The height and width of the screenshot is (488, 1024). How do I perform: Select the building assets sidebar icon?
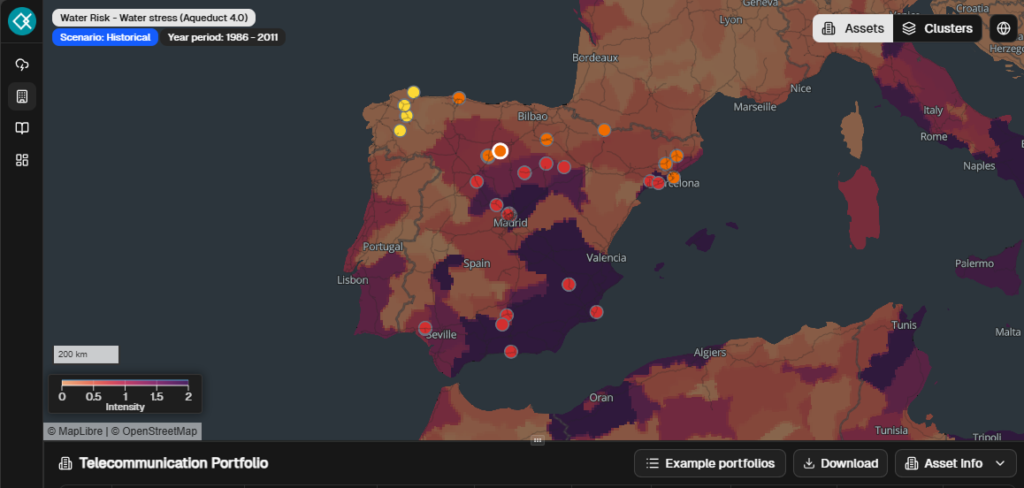click(21, 97)
